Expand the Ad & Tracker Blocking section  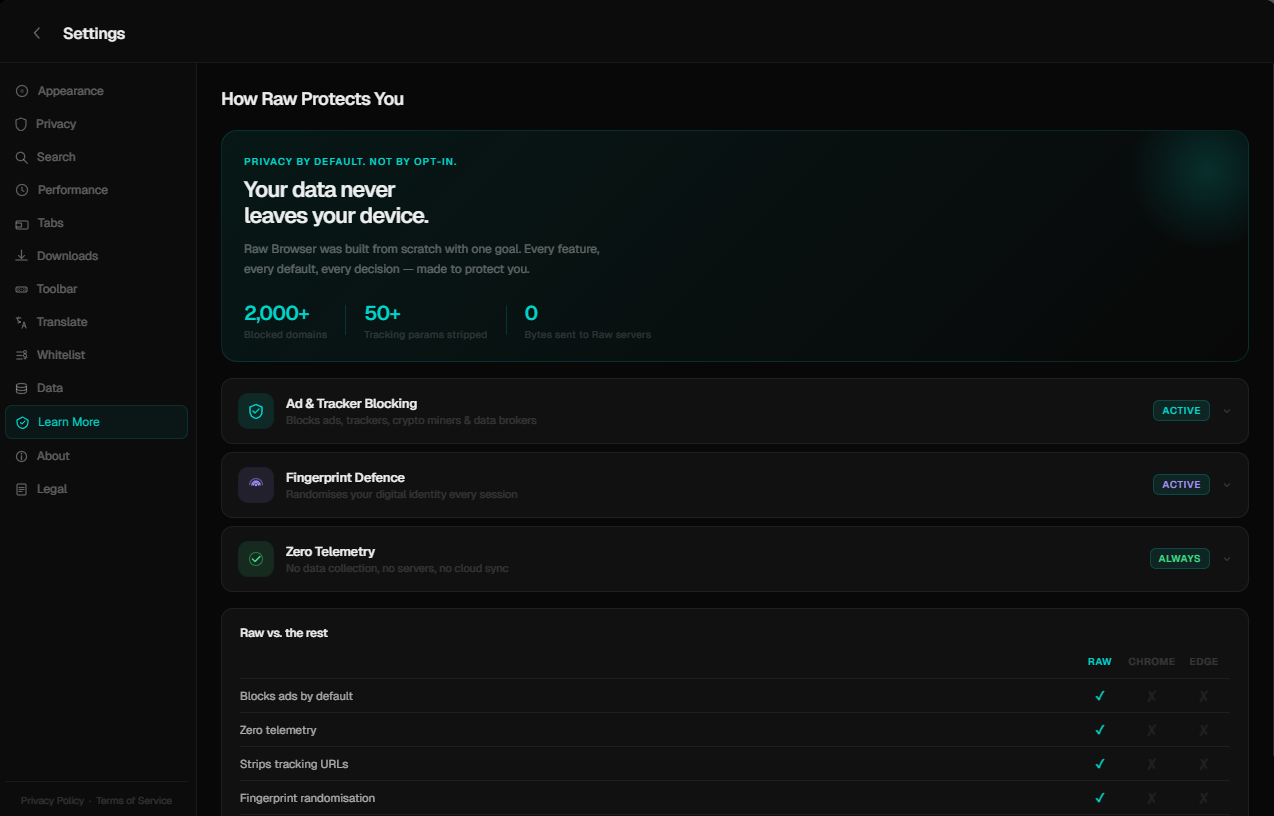click(1226, 410)
